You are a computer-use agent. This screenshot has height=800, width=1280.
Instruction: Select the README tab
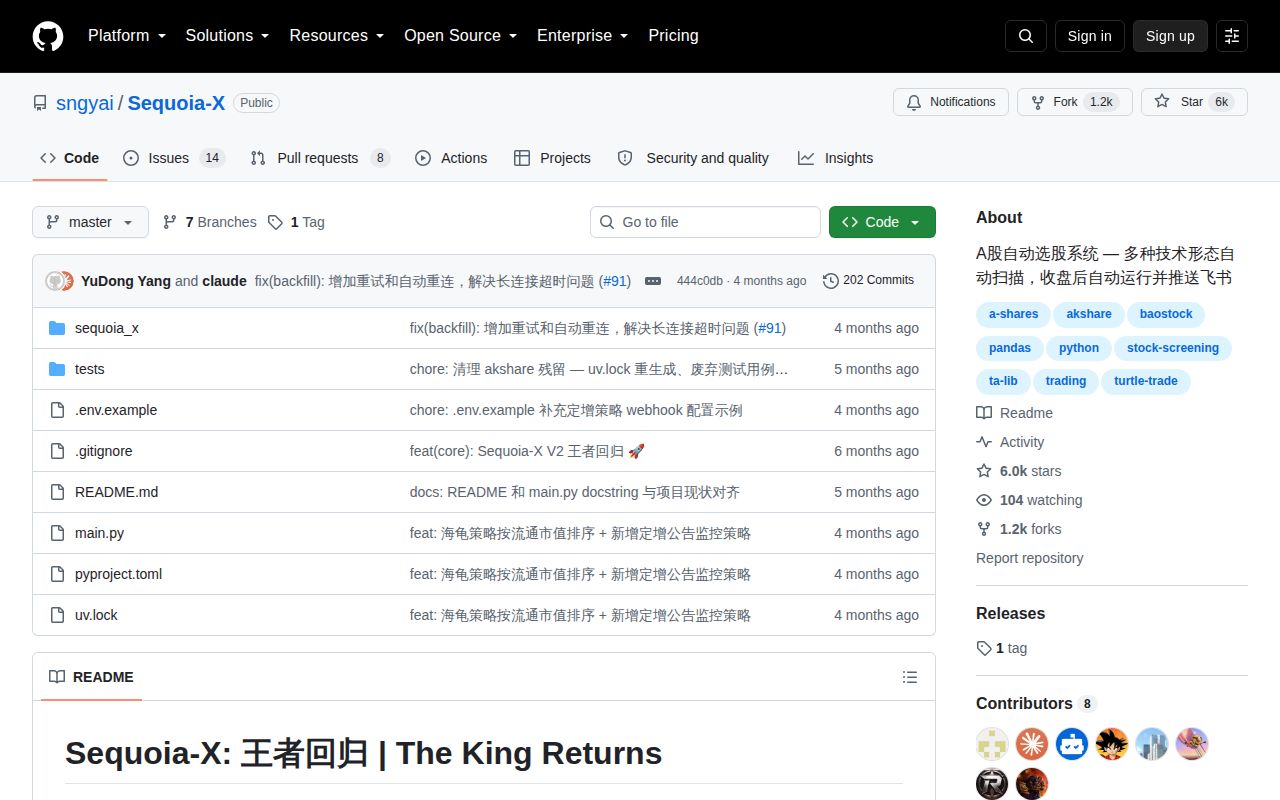tap(91, 677)
